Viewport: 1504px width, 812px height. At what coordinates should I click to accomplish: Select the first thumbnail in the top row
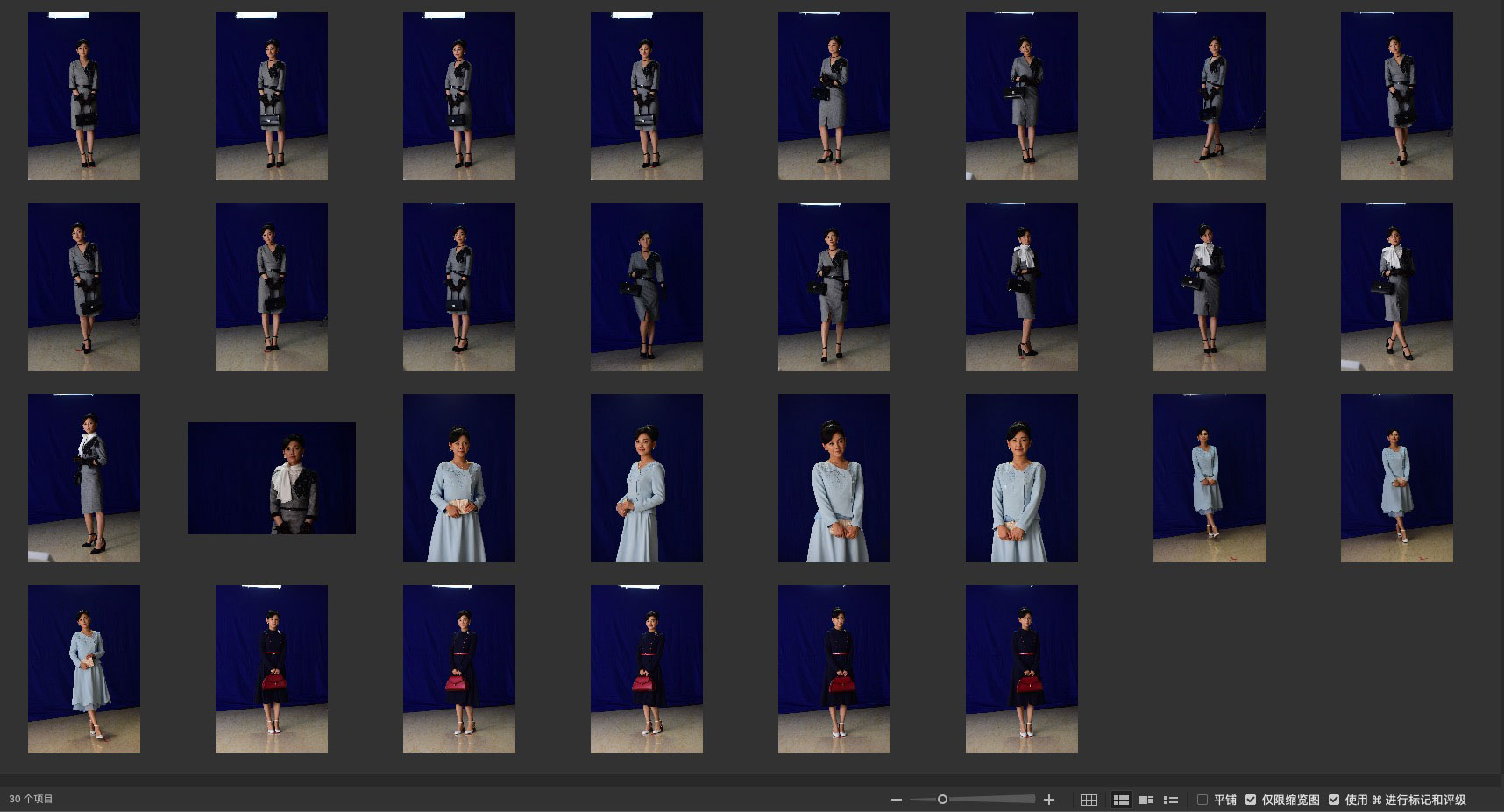pyautogui.click(x=84, y=96)
